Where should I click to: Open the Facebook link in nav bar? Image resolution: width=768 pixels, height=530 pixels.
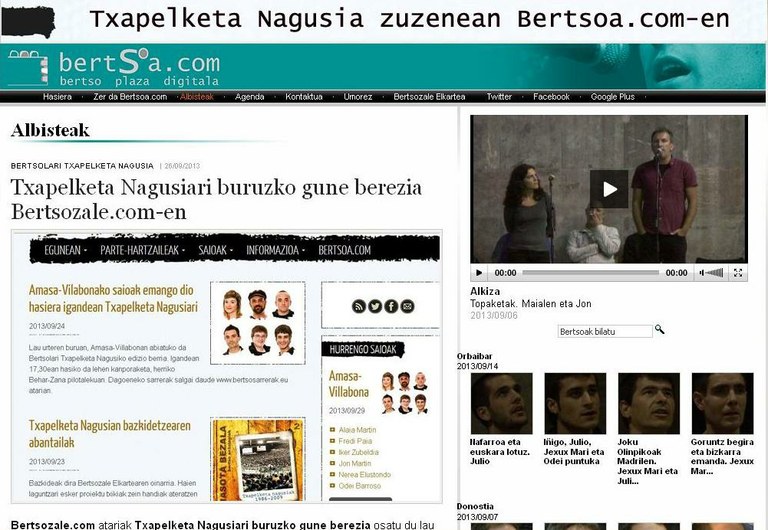(551, 97)
